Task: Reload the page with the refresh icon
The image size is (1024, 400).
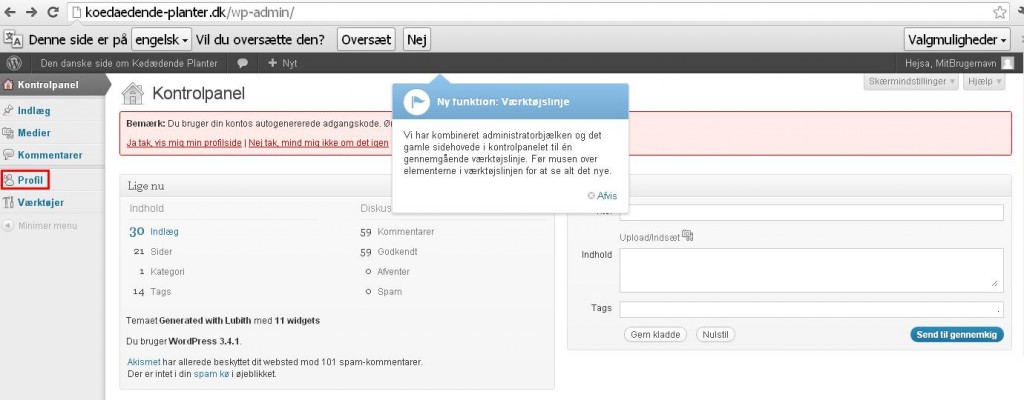Action: 55,13
